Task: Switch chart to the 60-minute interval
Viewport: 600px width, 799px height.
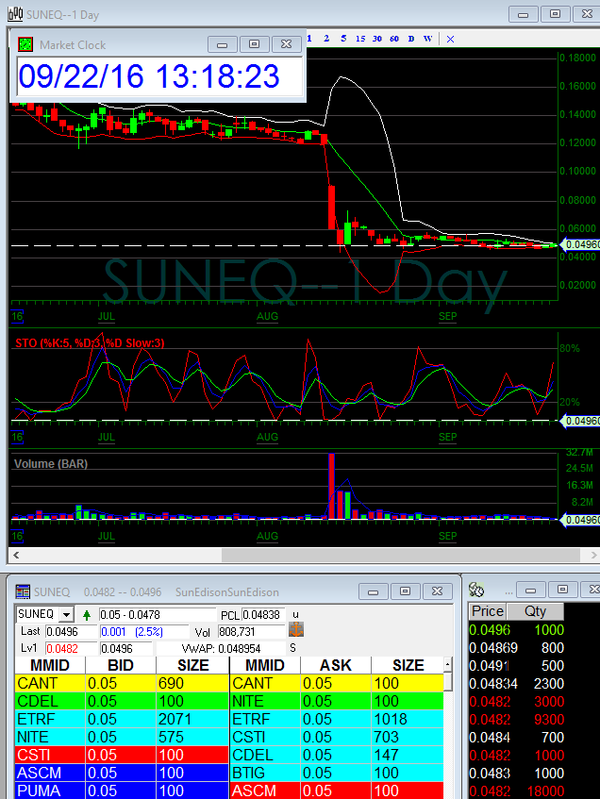Action: [x=394, y=38]
